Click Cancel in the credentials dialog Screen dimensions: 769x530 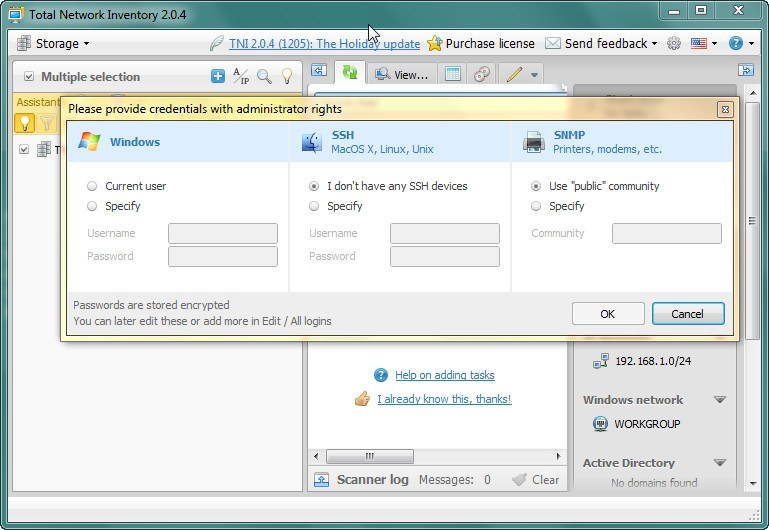(688, 314)
